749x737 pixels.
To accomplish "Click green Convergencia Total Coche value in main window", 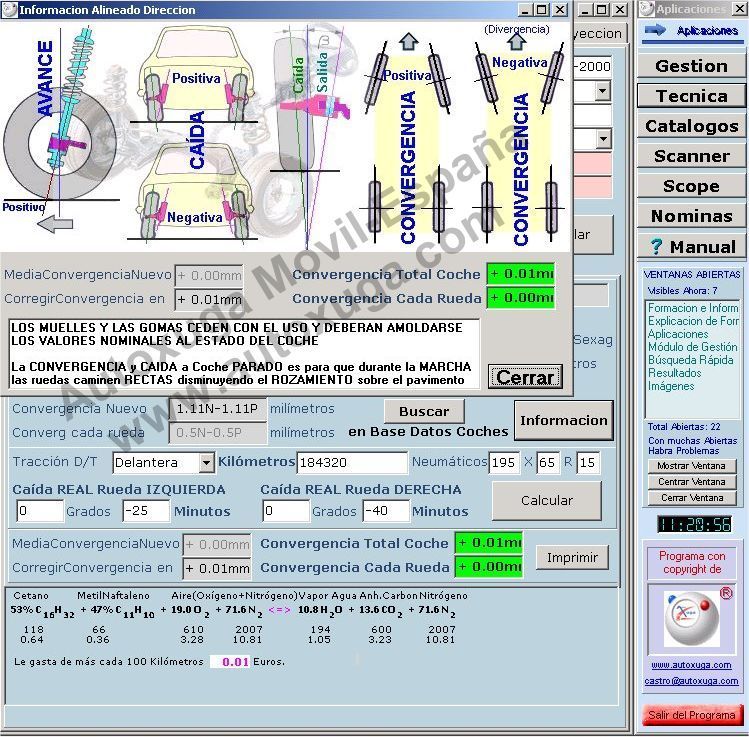I will coord(489,543).
